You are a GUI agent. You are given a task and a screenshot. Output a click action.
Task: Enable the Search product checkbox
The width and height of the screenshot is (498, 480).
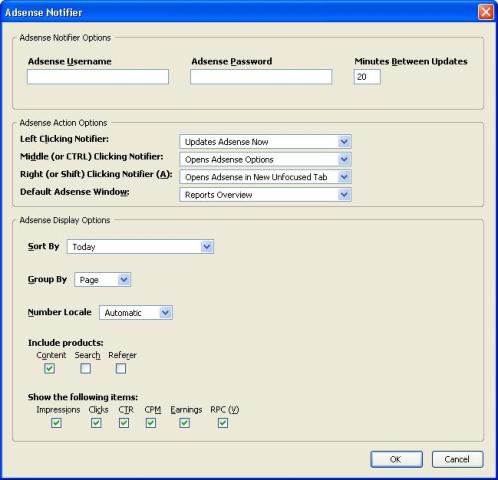[x=86, y=368]
